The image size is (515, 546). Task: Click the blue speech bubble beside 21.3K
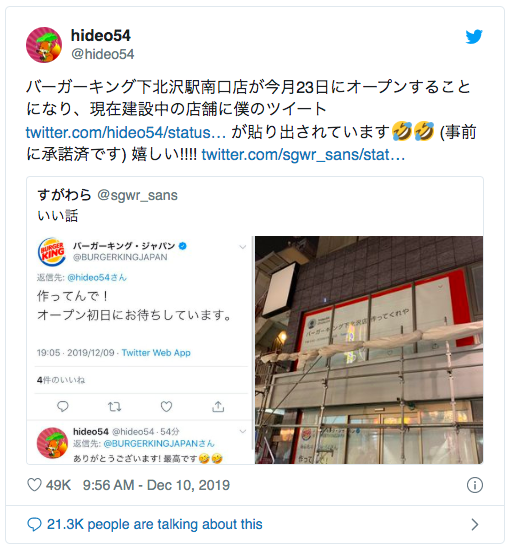tap(34, 524)
